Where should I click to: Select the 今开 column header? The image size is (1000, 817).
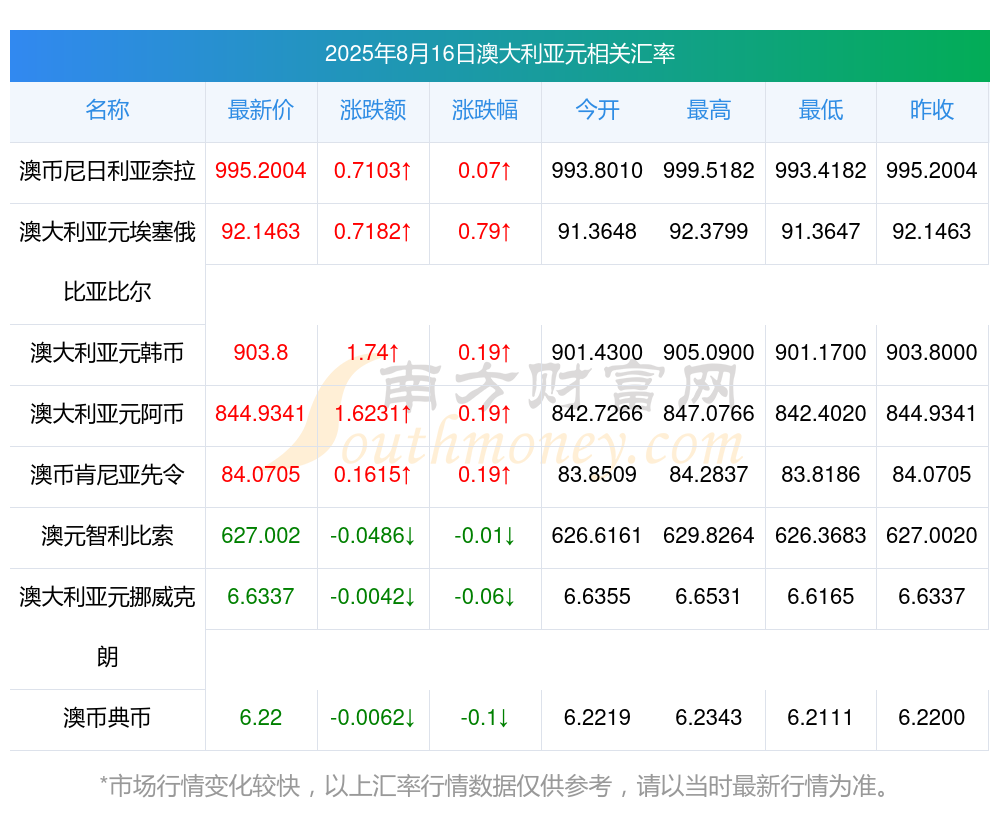597,110
